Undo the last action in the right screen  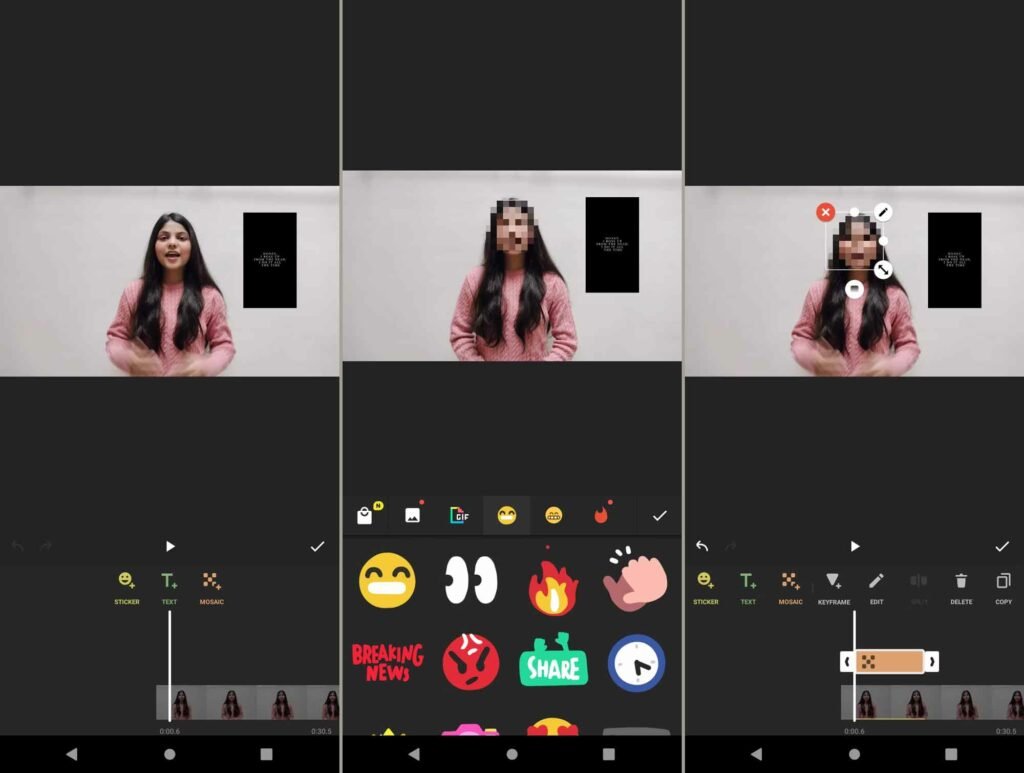point(702,546)
